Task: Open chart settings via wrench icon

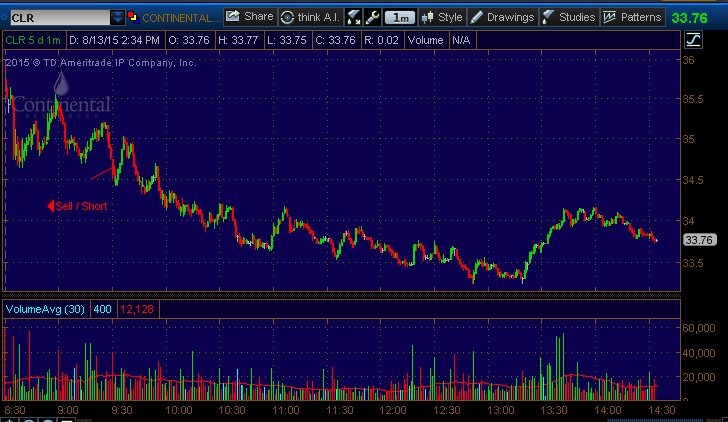Action: [x=372, y=17]
